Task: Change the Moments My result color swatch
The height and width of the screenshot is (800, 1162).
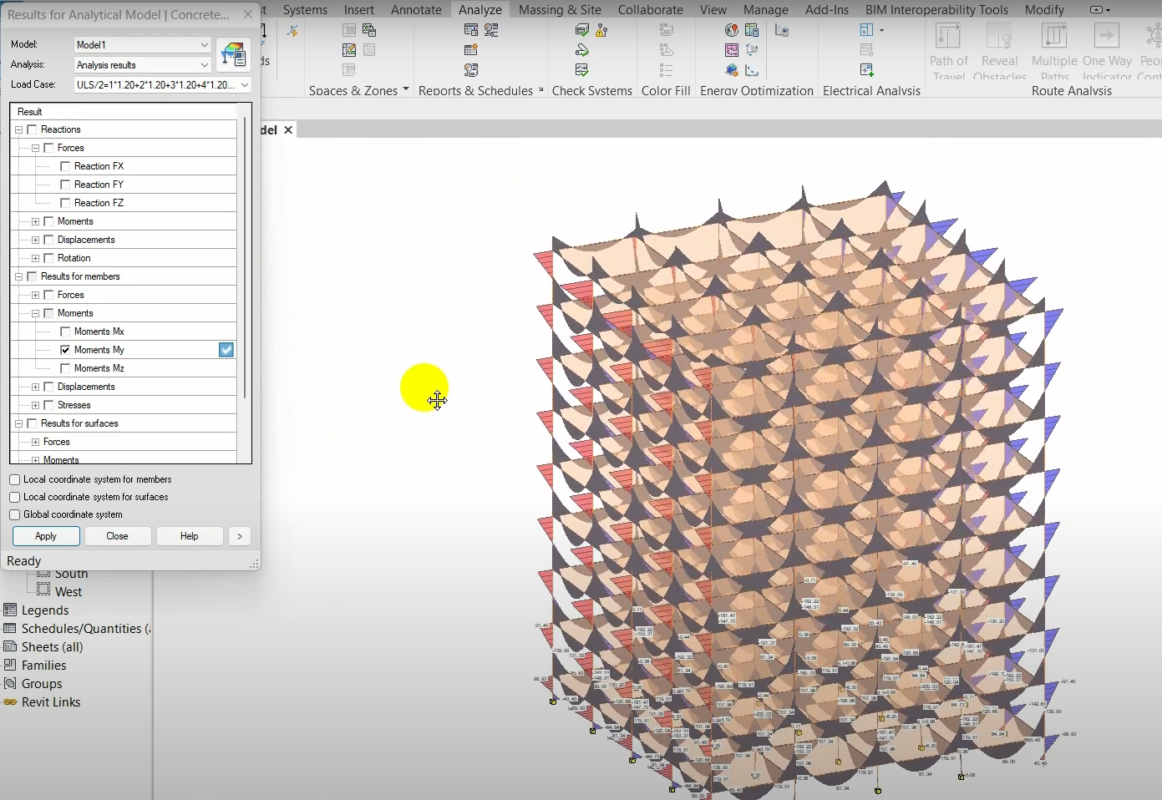Action: pos(226,349)
